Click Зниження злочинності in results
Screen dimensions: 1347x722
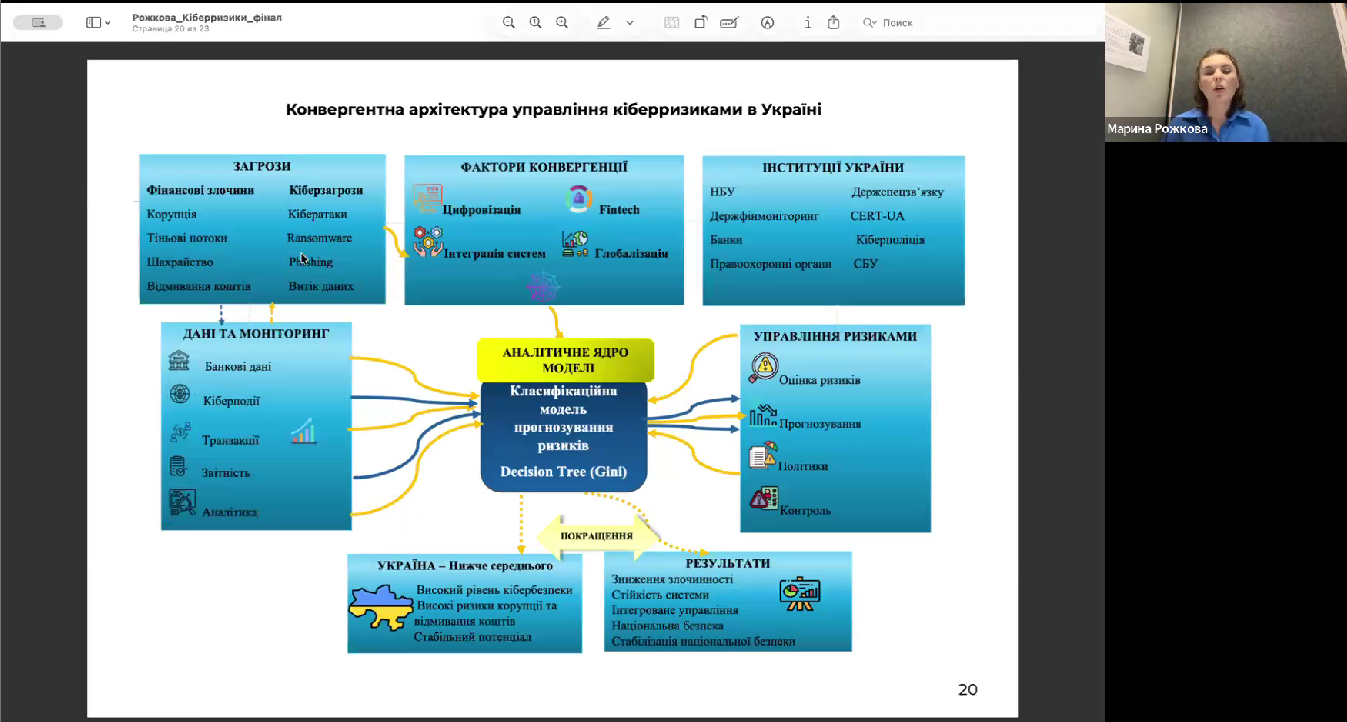tap(672, 579)
